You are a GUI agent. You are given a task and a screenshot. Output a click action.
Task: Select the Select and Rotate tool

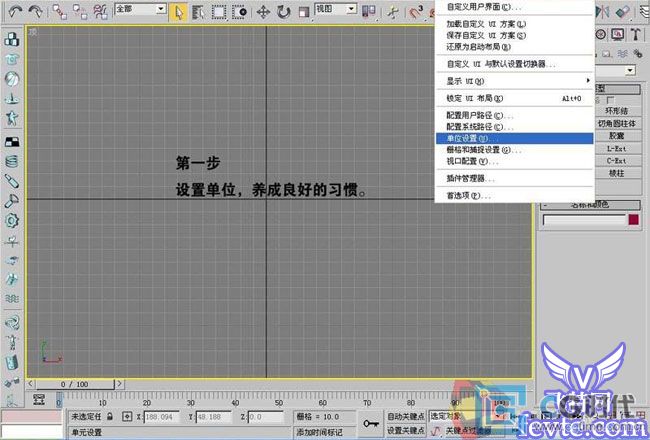coord(284,12)
